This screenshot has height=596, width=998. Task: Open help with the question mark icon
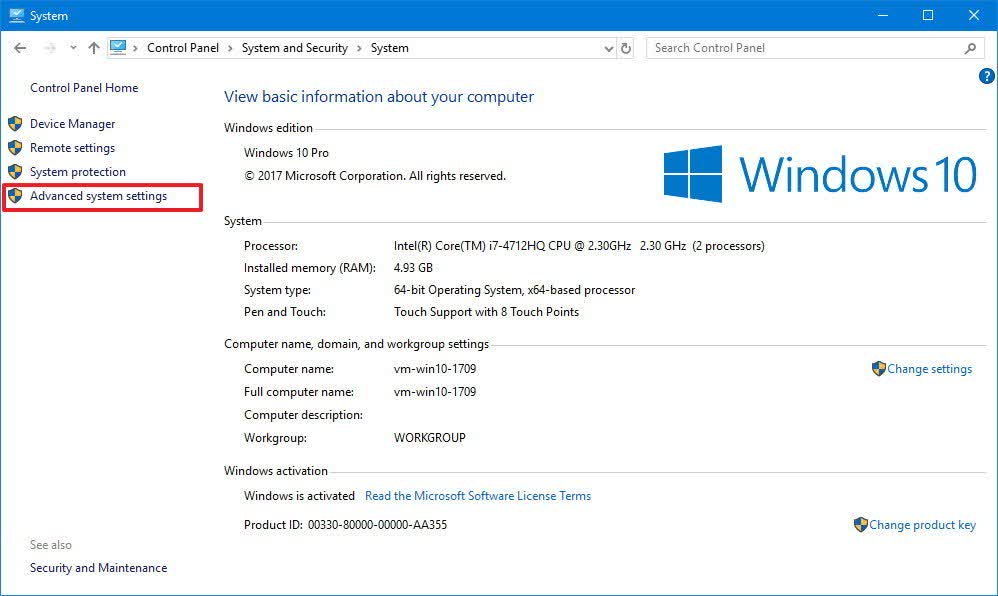point(986,76)
